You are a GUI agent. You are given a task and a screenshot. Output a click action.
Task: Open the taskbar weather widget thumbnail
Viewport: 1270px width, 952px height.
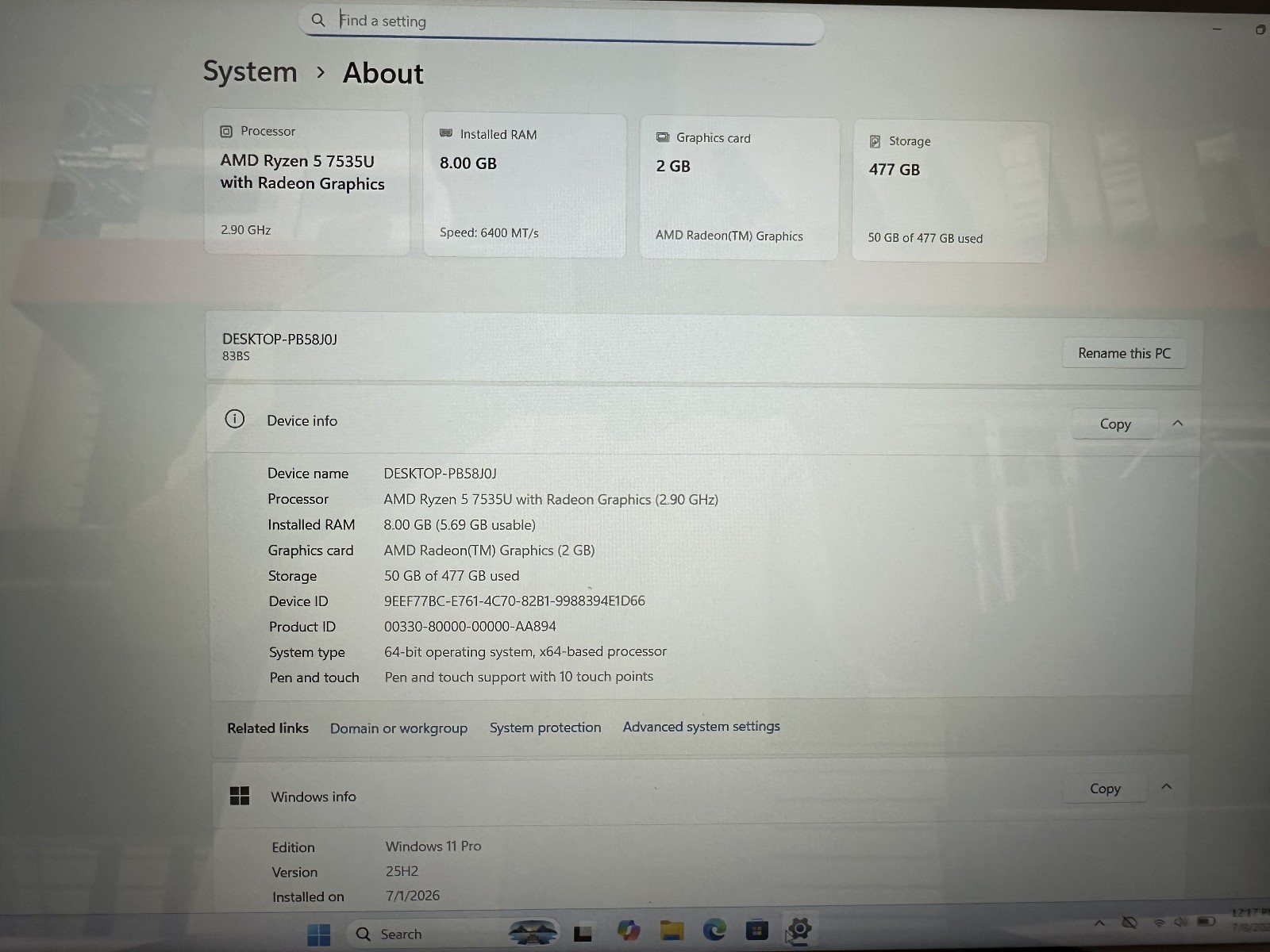[x=533, y=933]
